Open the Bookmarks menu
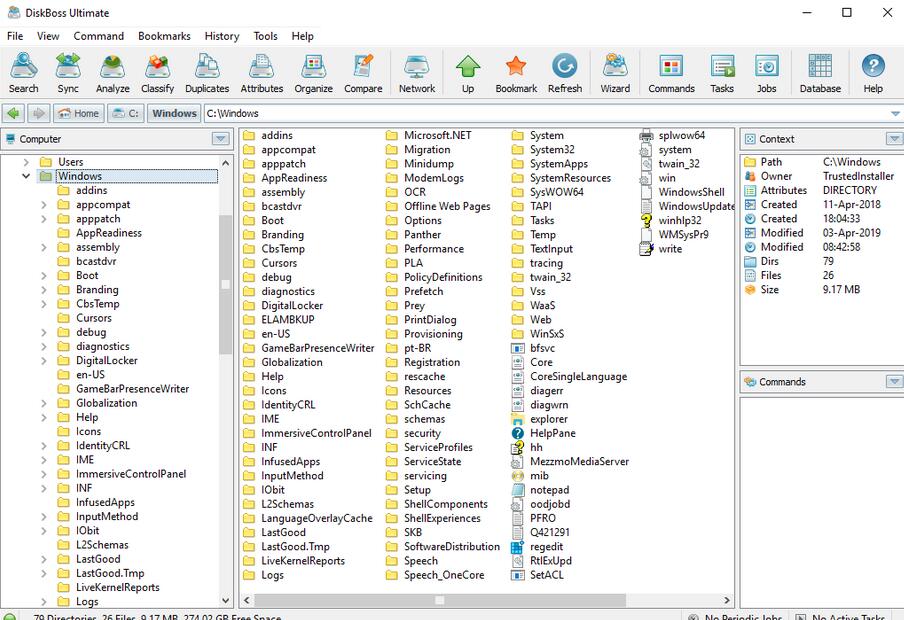Viewport: 904px width, 620px height. coord(164,36)
